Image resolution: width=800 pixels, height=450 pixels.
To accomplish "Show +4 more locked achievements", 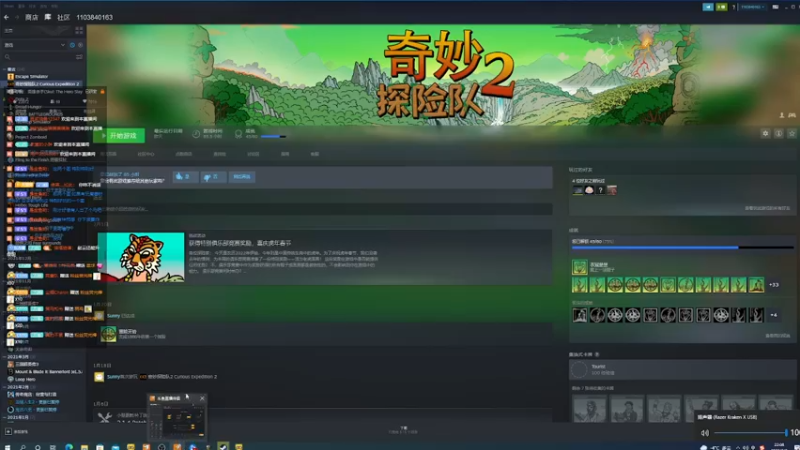I will point(774,315).
